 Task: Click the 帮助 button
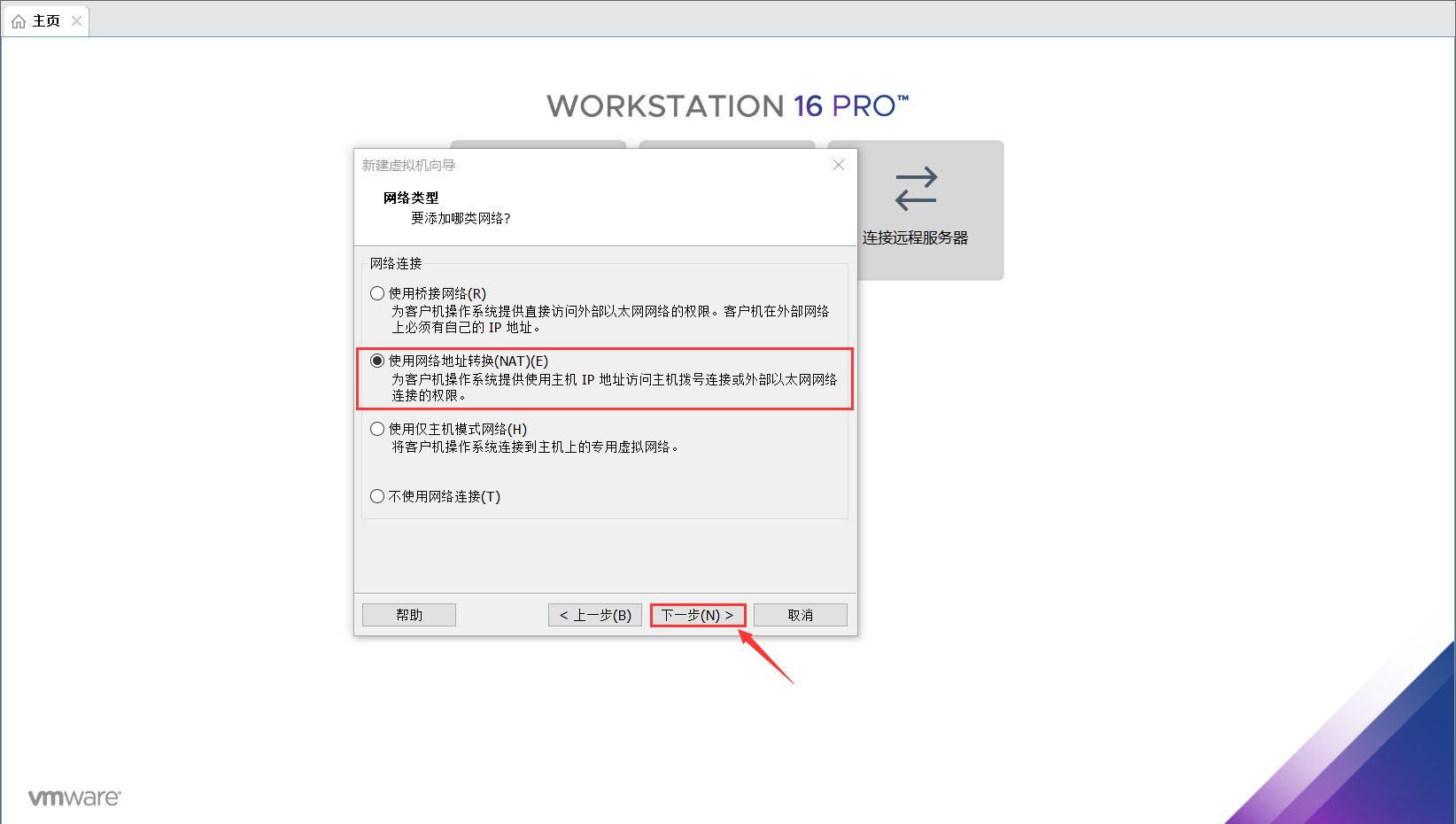(x=408, y=614)
